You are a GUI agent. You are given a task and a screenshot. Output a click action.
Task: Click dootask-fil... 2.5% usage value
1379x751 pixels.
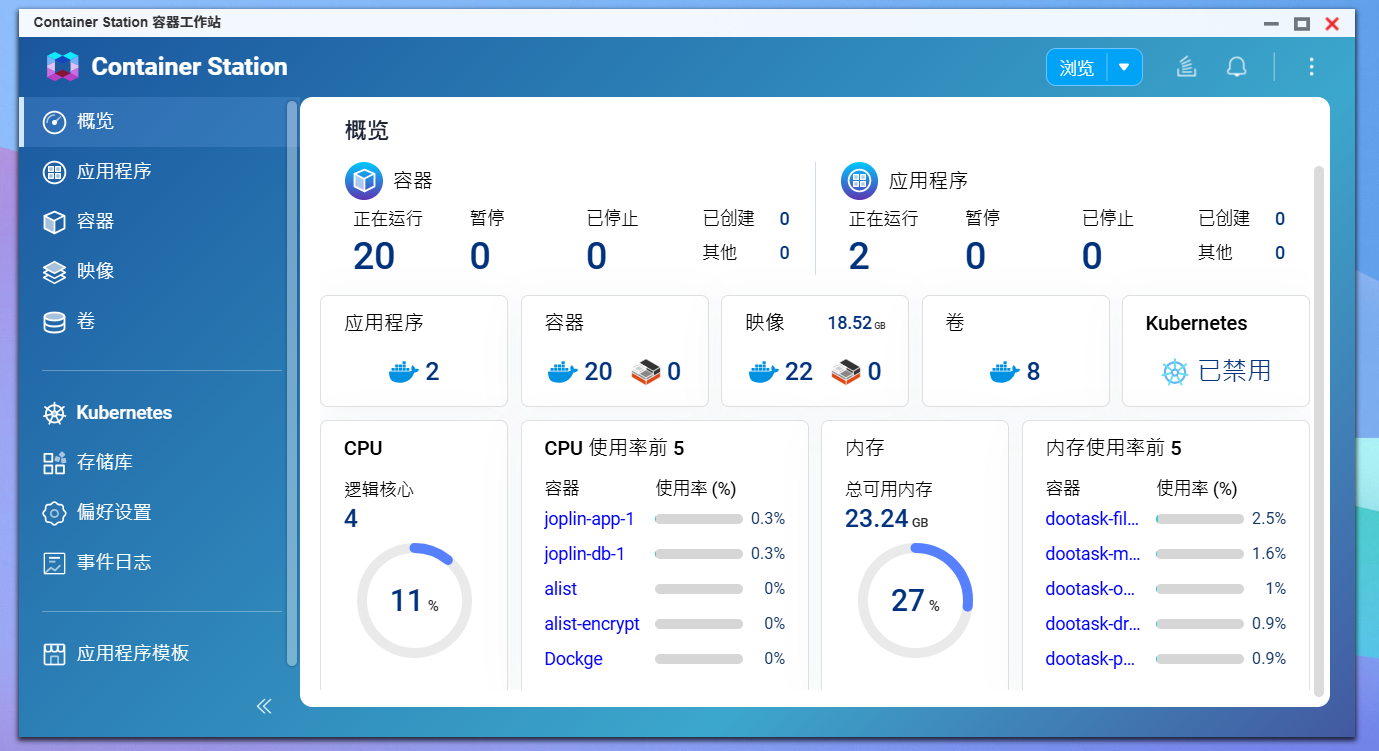1269,519
